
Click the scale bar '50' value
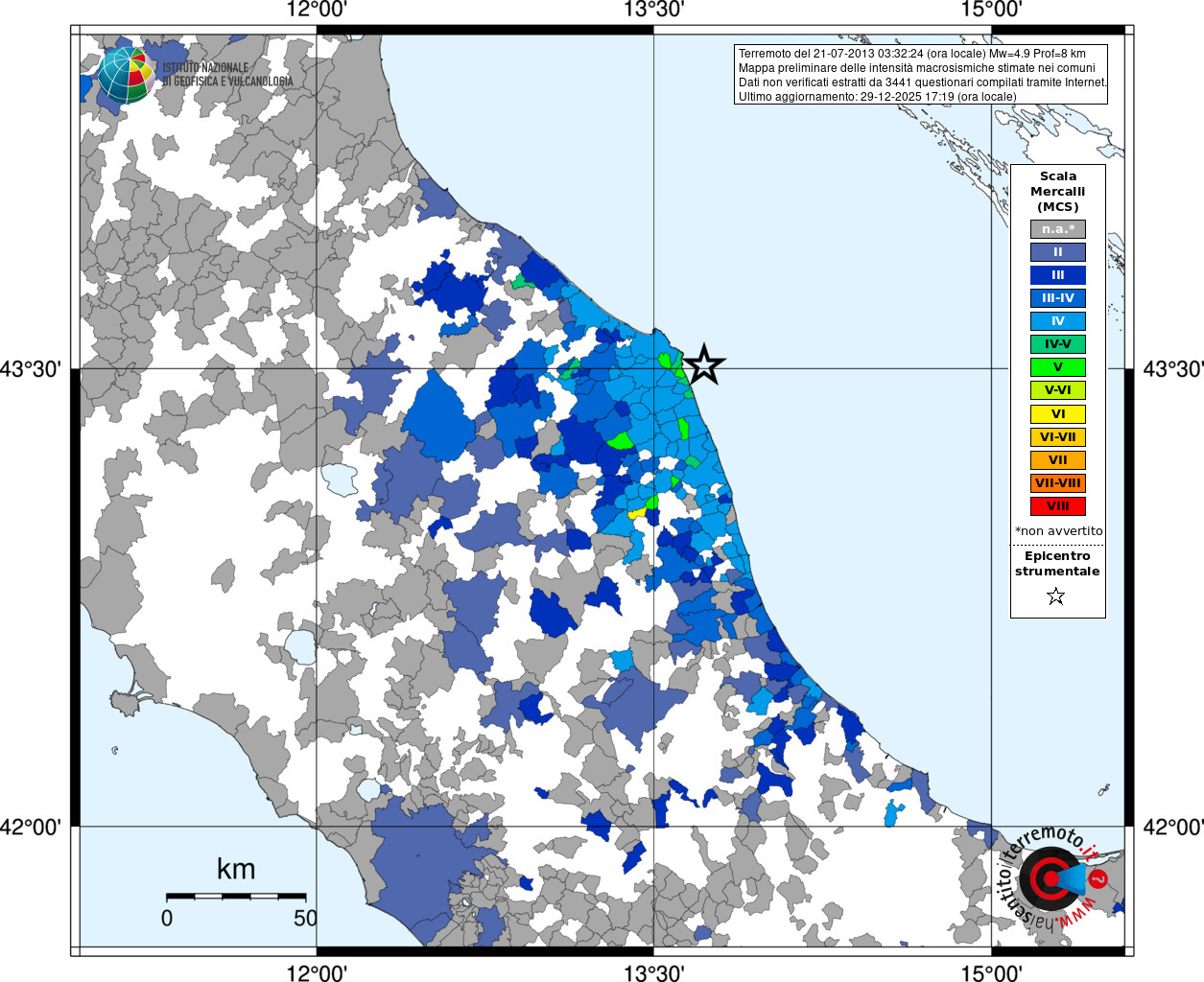pos(305,918)
